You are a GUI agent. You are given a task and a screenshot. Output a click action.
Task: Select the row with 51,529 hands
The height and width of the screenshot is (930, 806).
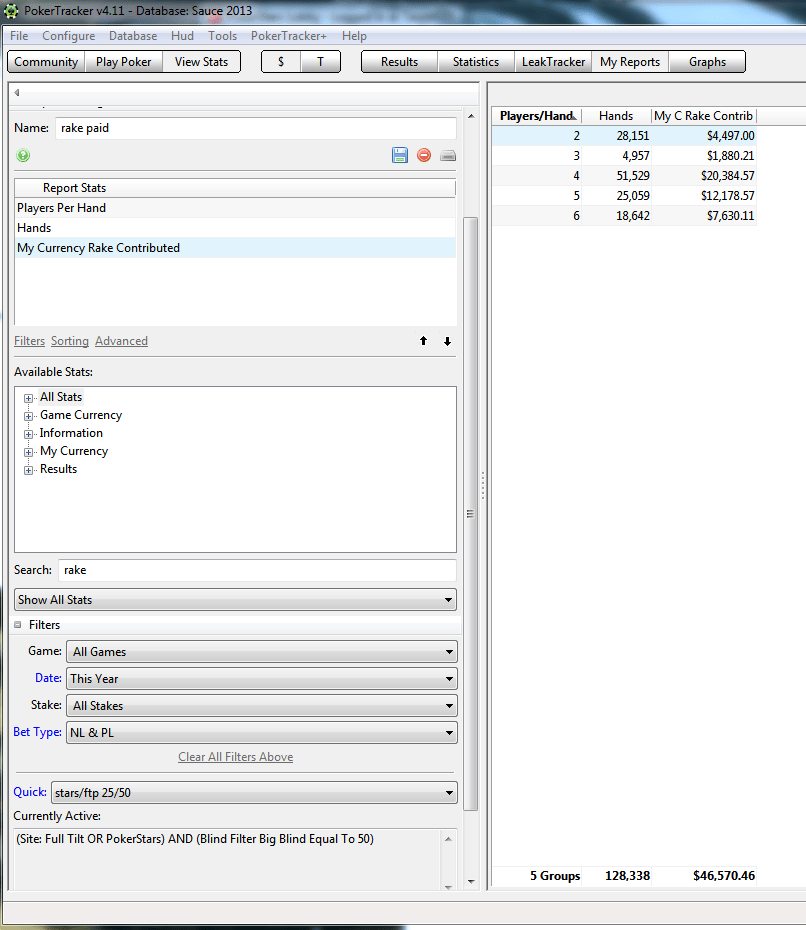pos(624,176)
